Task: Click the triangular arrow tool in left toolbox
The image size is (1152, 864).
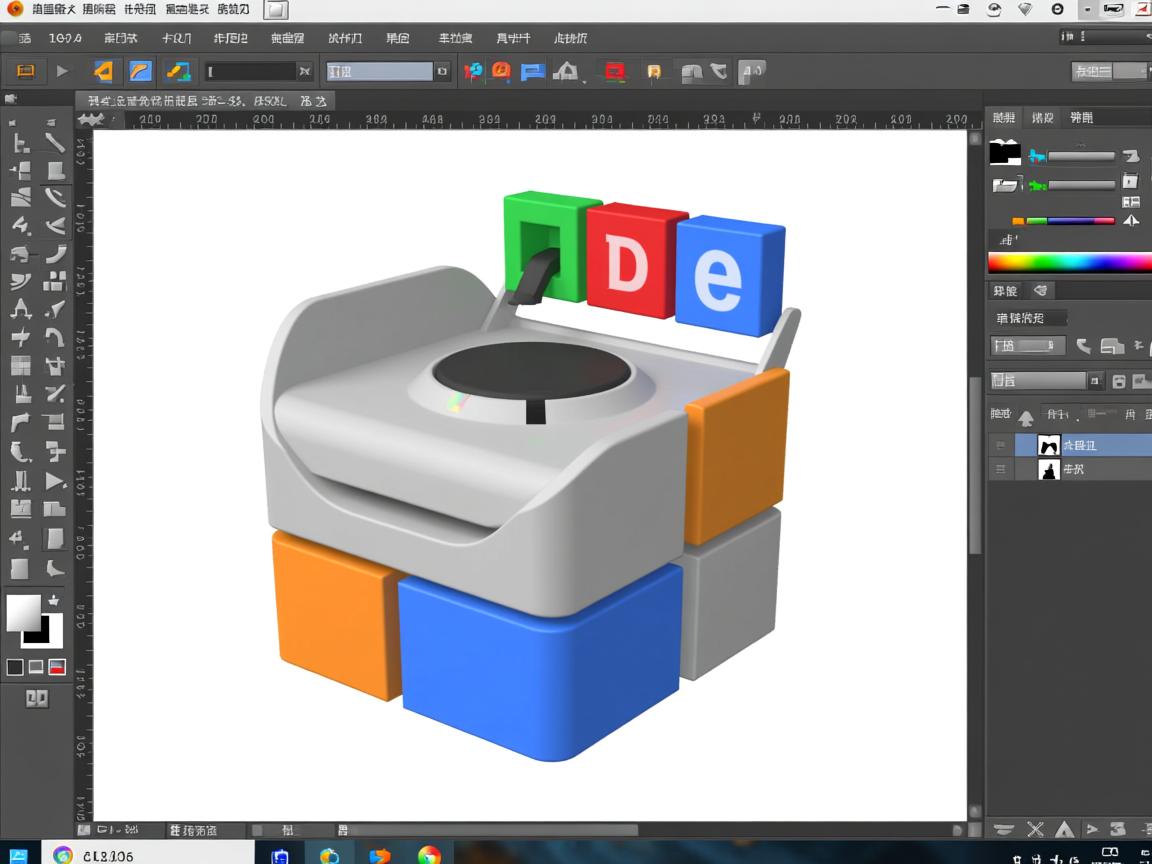Action: [x=55, y=482]
